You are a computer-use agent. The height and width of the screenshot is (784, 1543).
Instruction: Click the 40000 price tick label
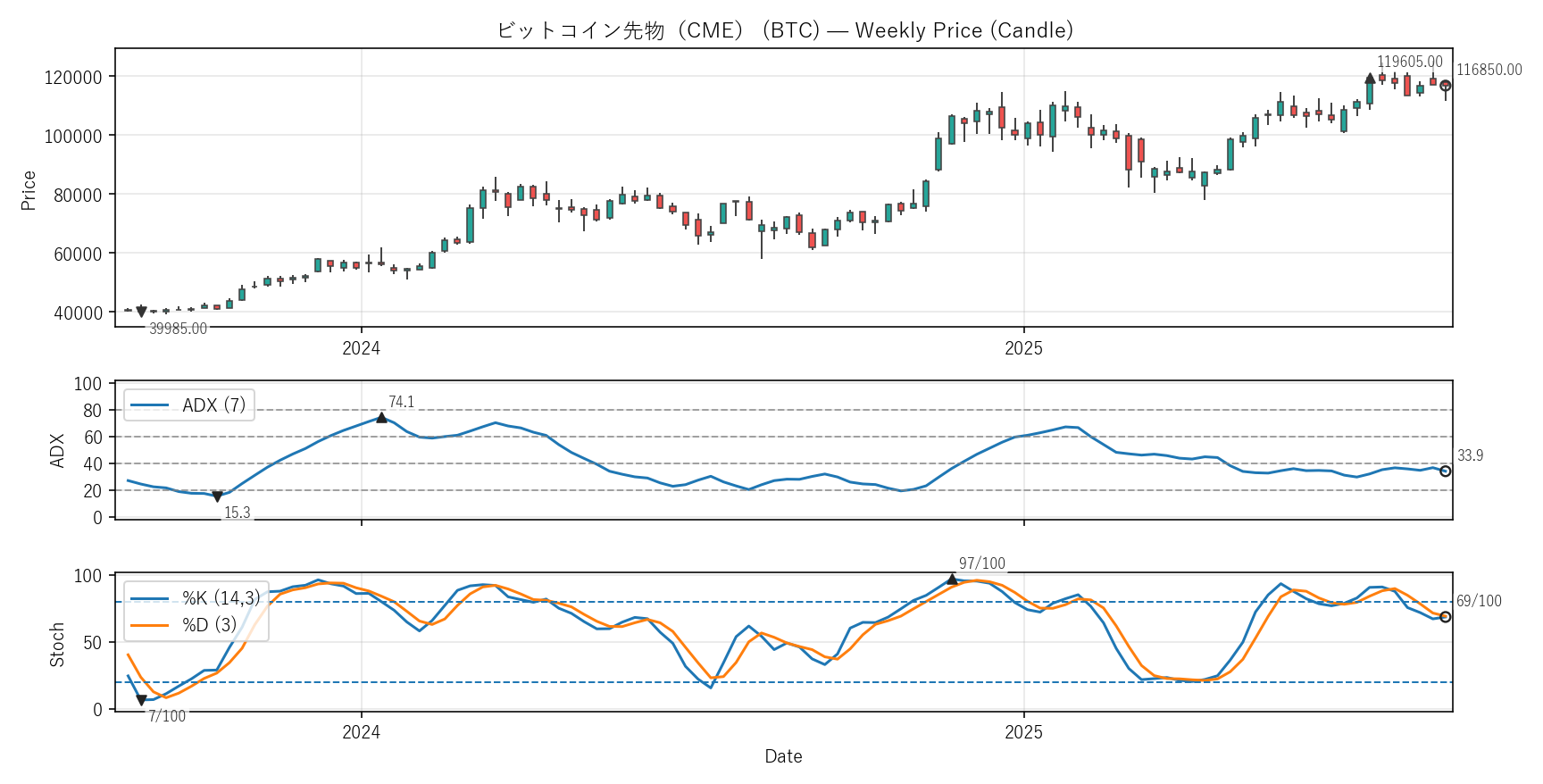pyautogui.click(x=78, y=313)
